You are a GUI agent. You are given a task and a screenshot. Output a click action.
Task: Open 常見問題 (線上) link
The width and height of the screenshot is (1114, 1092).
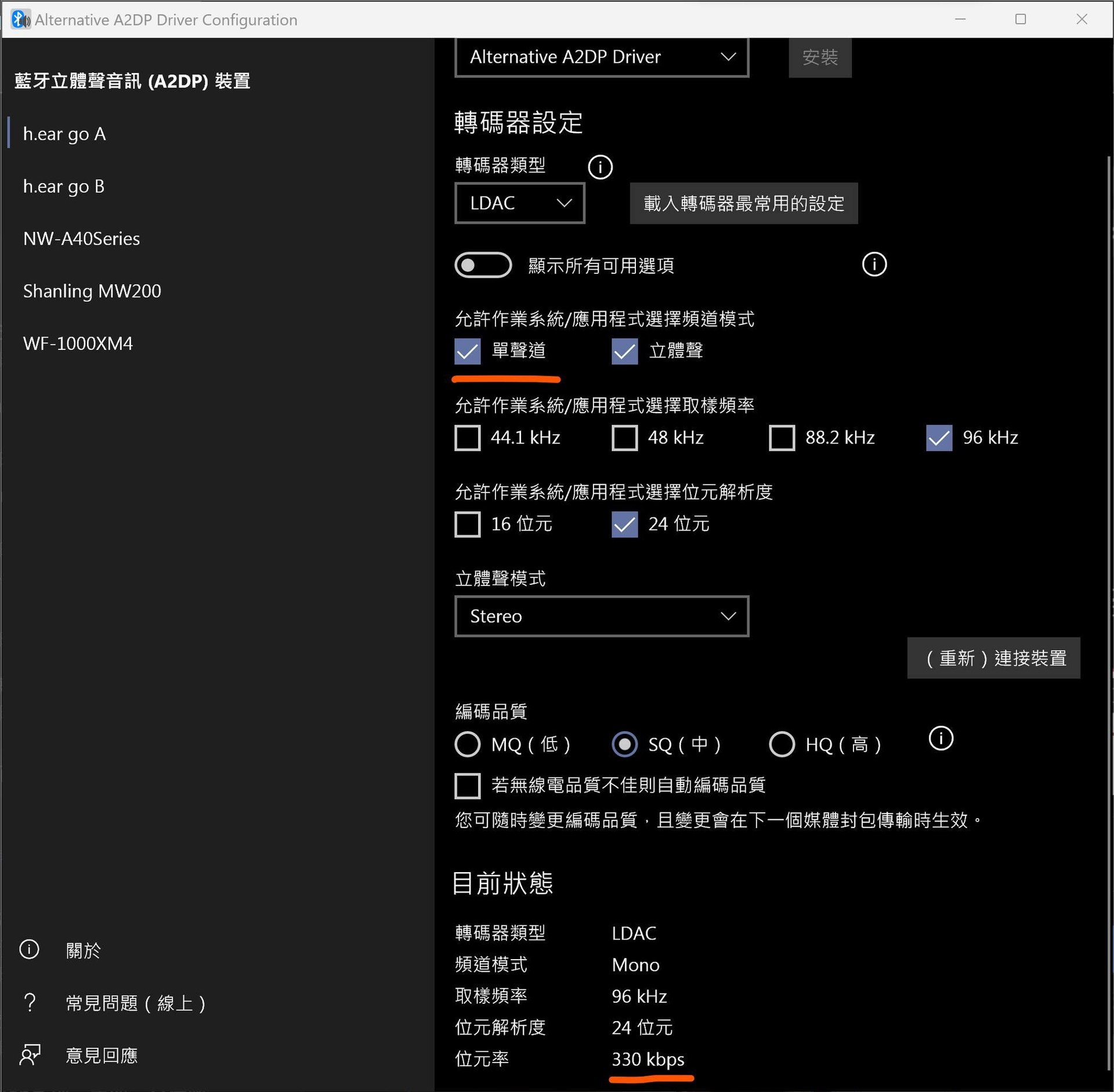coord(136,1003)
